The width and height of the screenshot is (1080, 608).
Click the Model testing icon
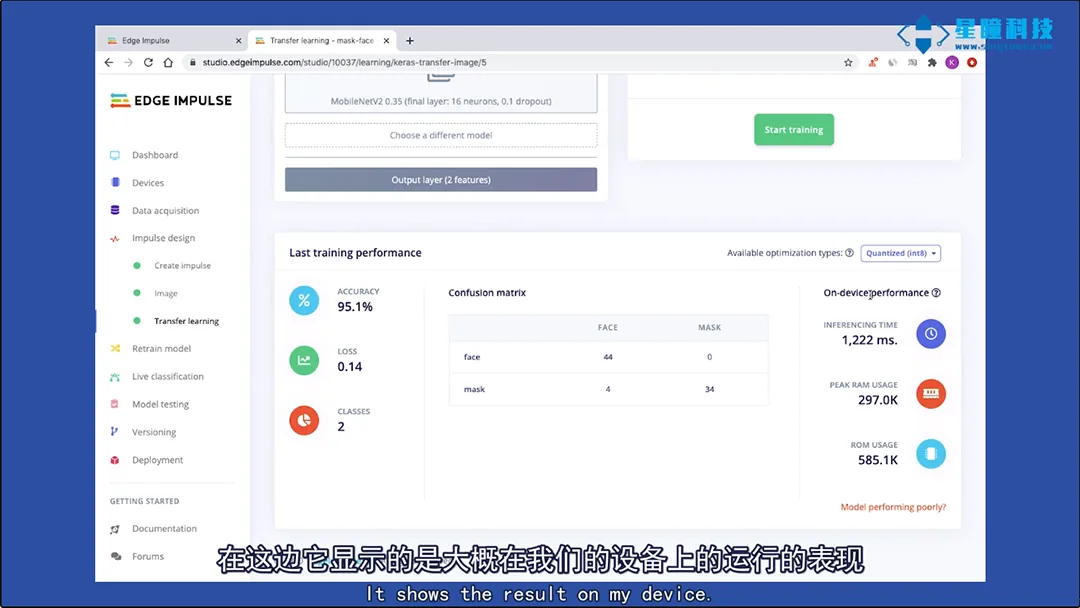click(115, 404)
